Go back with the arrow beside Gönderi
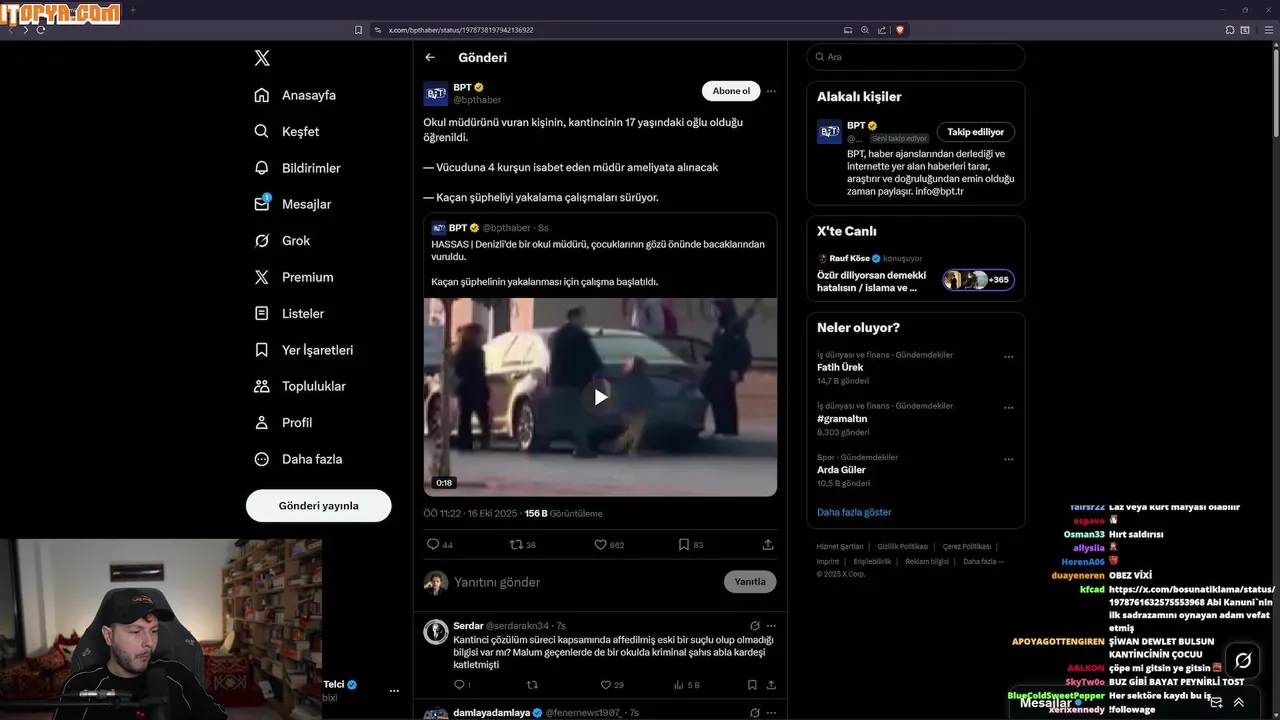 tap(430, 57)
